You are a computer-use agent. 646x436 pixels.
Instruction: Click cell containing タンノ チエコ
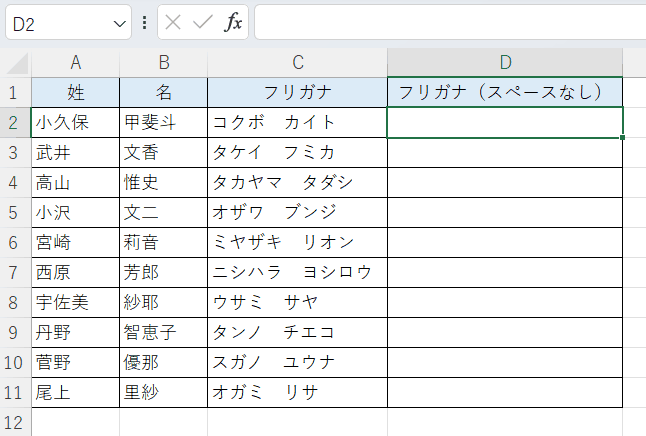297,333
